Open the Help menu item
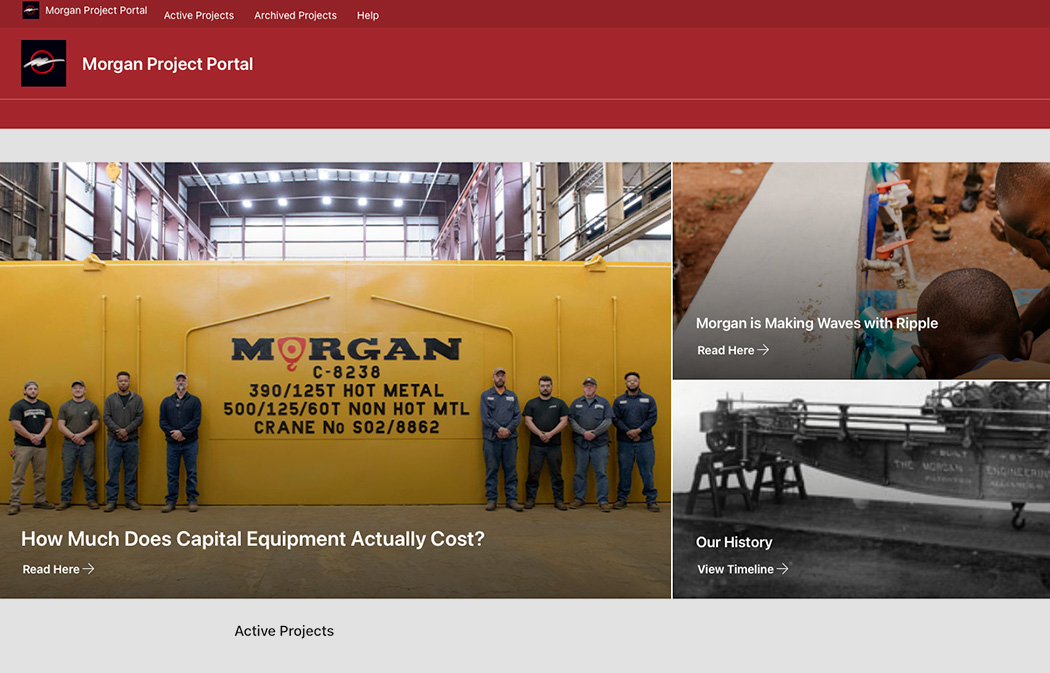 pyautogui.click(x=368, y=15)
